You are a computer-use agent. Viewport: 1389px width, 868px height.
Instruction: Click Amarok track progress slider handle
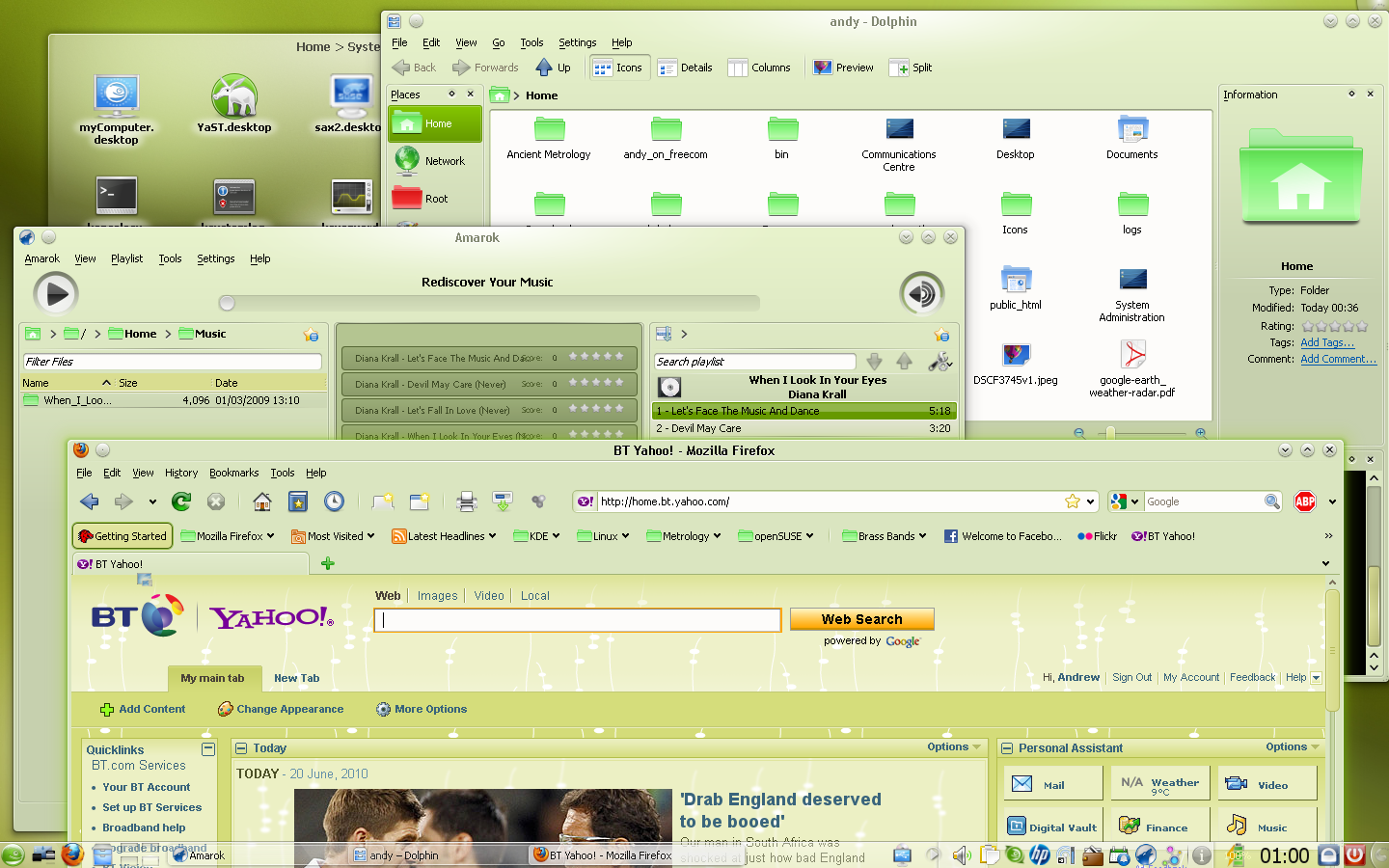pyautogui.click(x=227, y=303)
